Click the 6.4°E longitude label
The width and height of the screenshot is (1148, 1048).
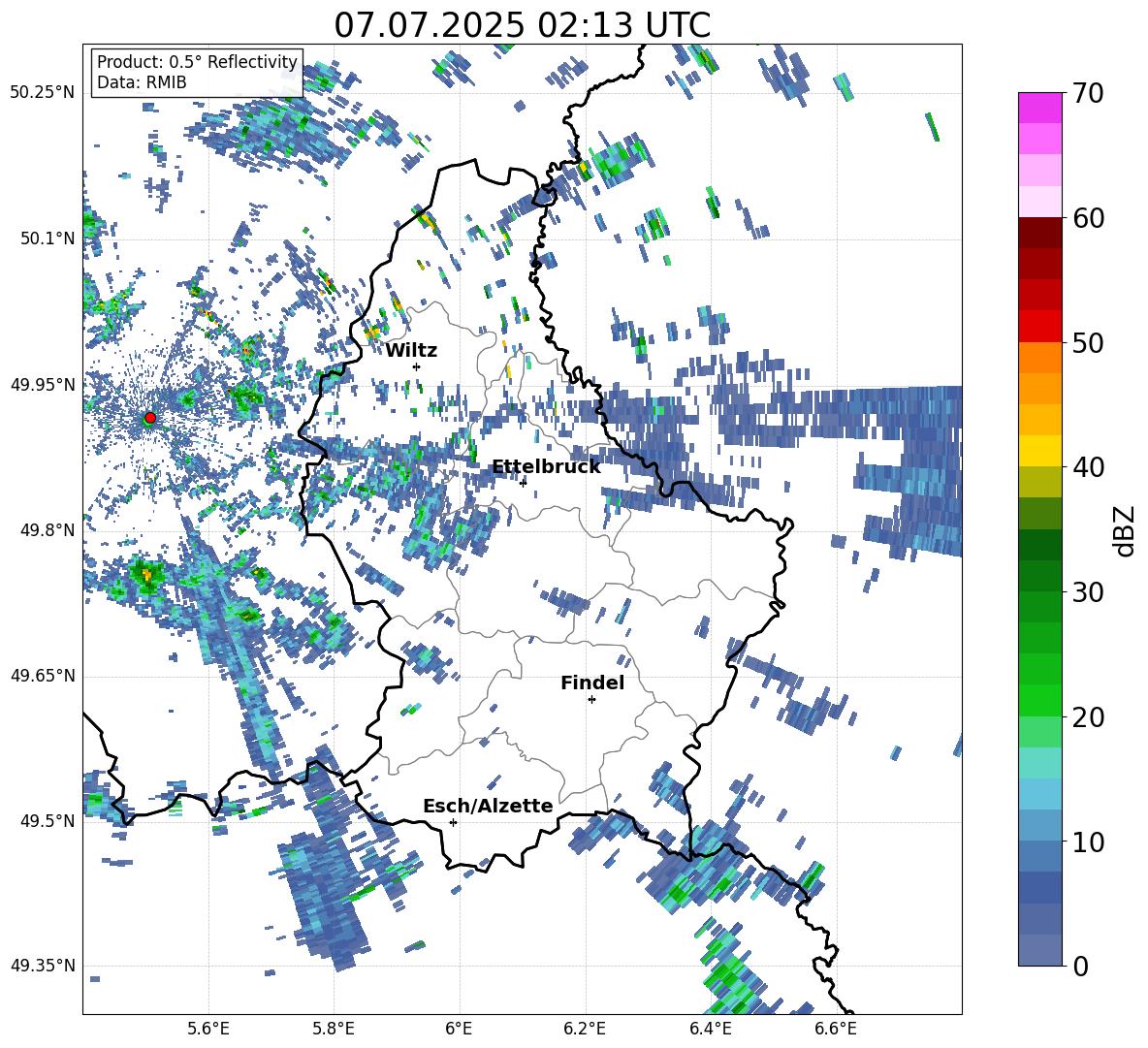click(x=711, y=1029)
